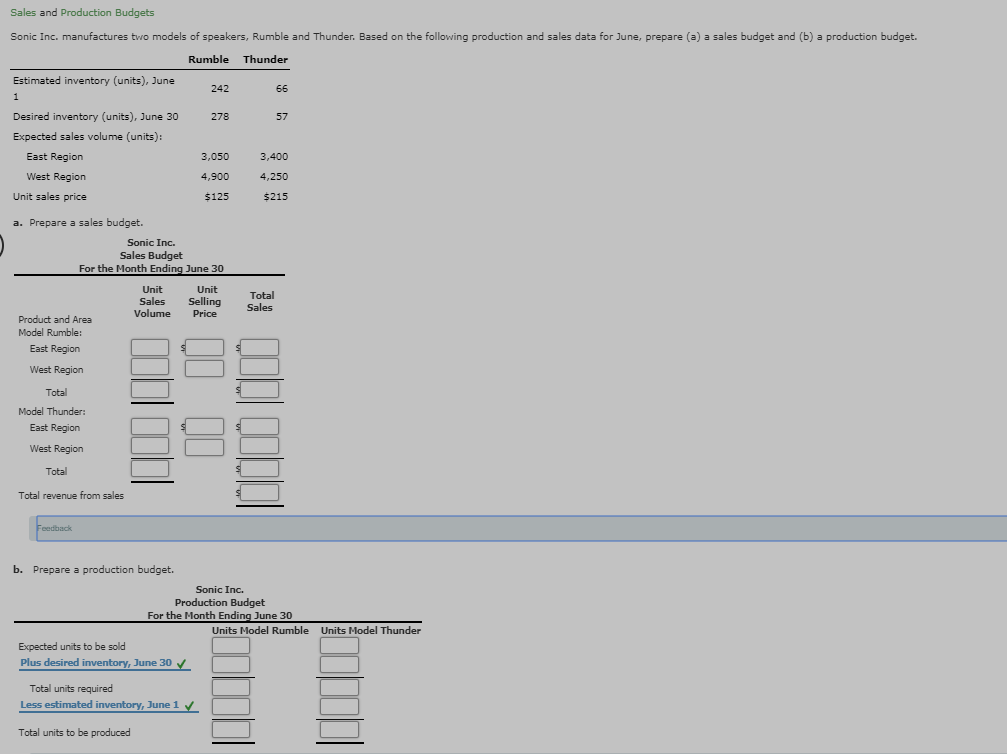Click the expected units to be sold Thunder field
Viewport: 1007px width, 754px height.
coord(339,645)
